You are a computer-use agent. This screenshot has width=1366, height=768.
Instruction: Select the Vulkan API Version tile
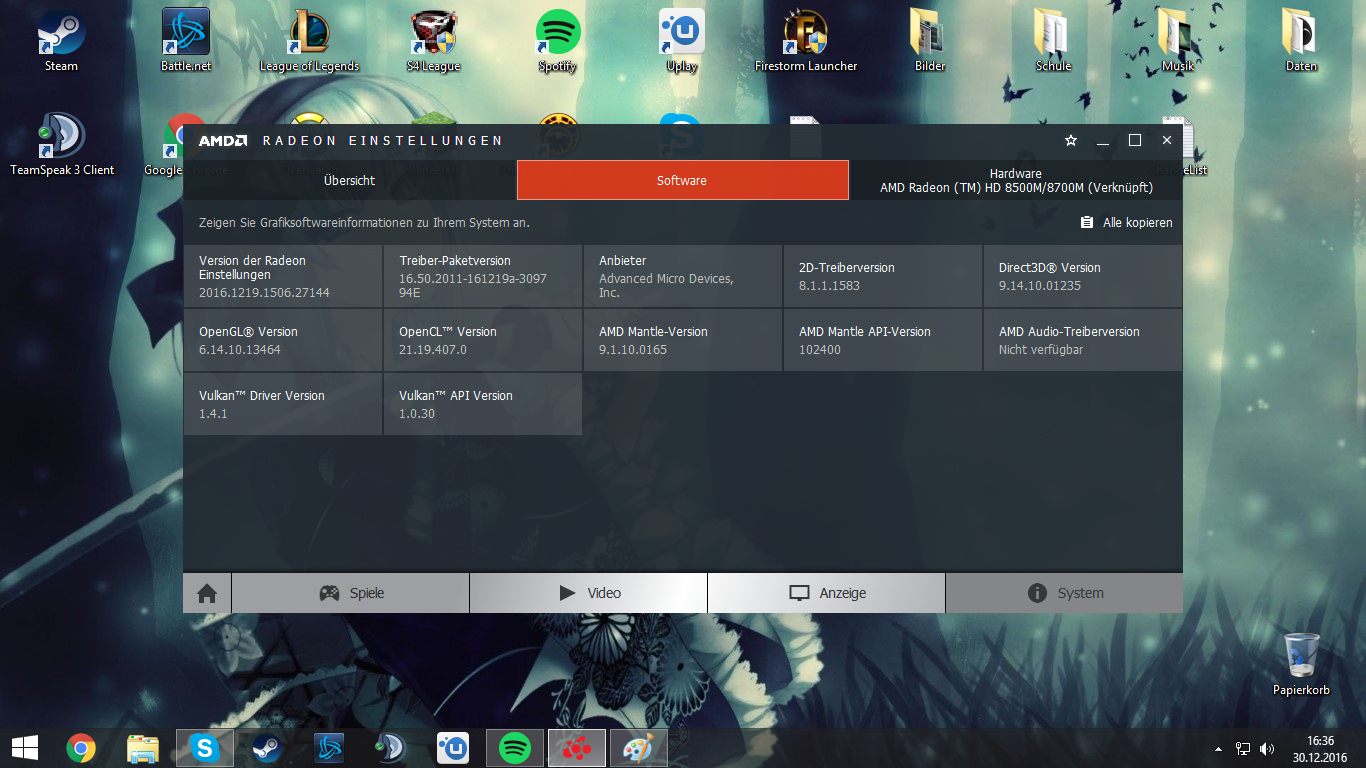pos(483,404)
